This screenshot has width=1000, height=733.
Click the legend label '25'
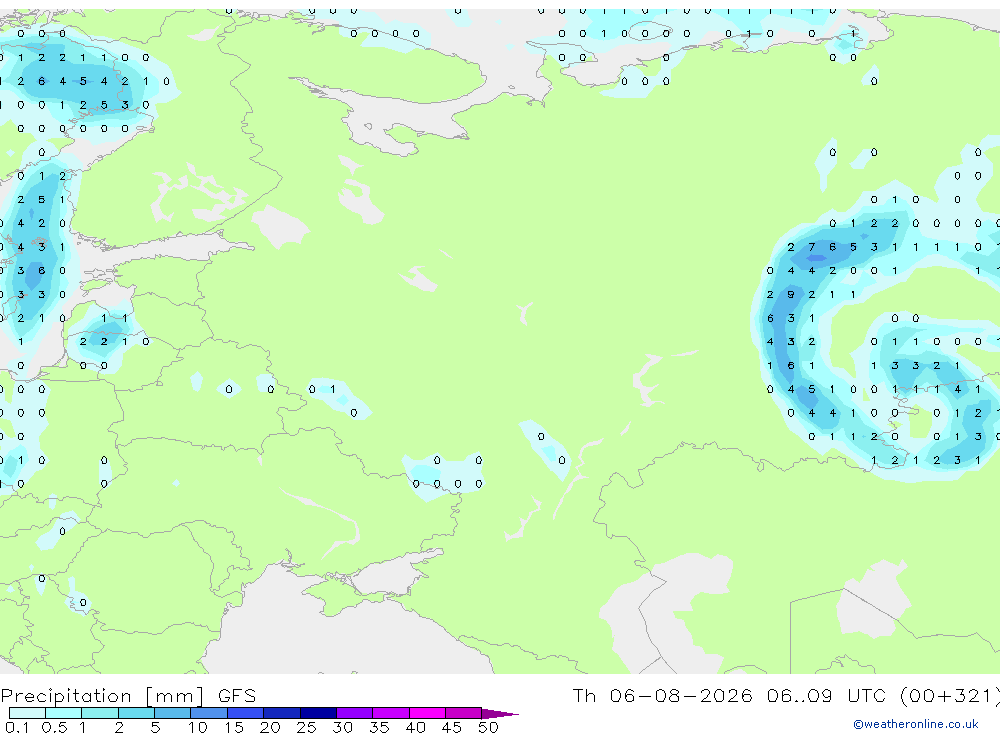306,727
